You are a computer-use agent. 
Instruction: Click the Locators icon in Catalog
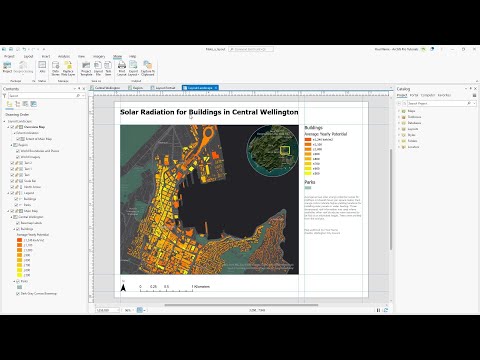pyautogui.click(x=404, y=147)
